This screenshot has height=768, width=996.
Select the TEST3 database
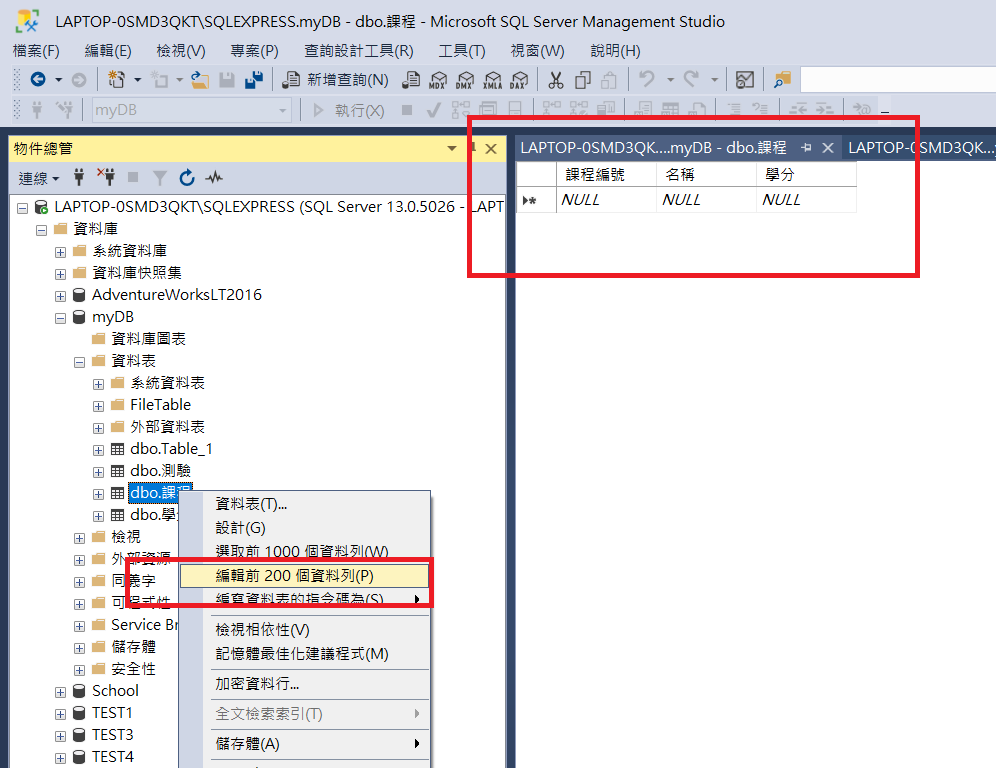pos(112,735)
